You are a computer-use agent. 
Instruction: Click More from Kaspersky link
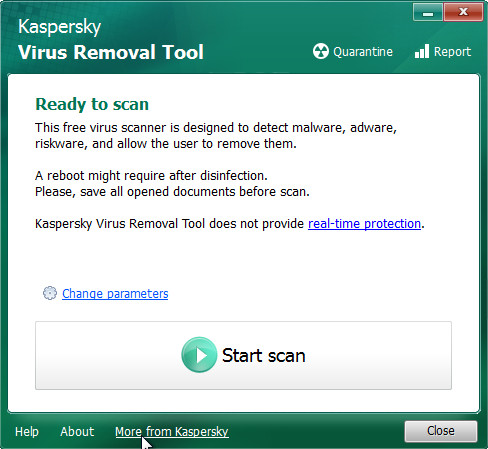(x=172, y=432)
